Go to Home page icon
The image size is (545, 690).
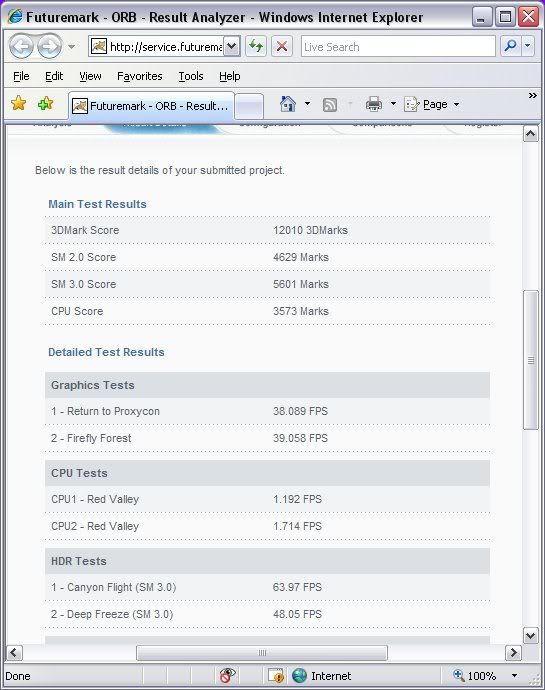point(287,104)
